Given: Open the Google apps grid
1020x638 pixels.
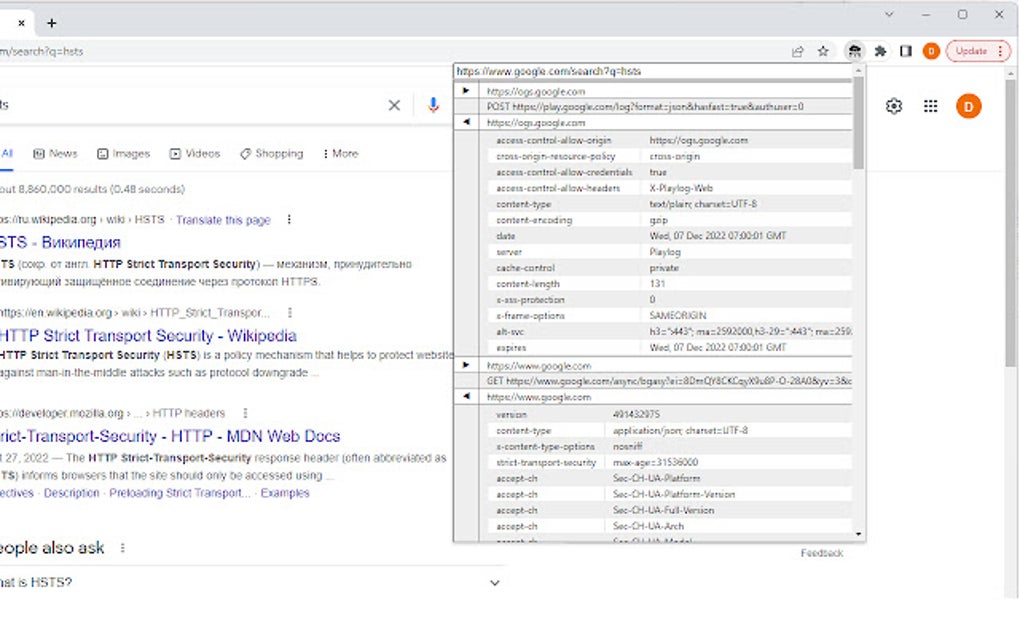Looking at the screenshot, I should tap(930, 106).
